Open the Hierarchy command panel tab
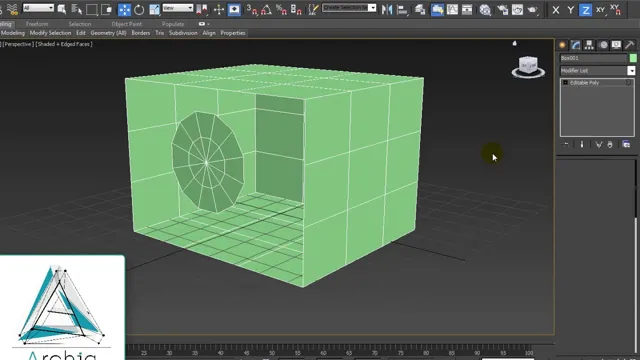Screen dimensions: 640x360 [x=589, y=45]
